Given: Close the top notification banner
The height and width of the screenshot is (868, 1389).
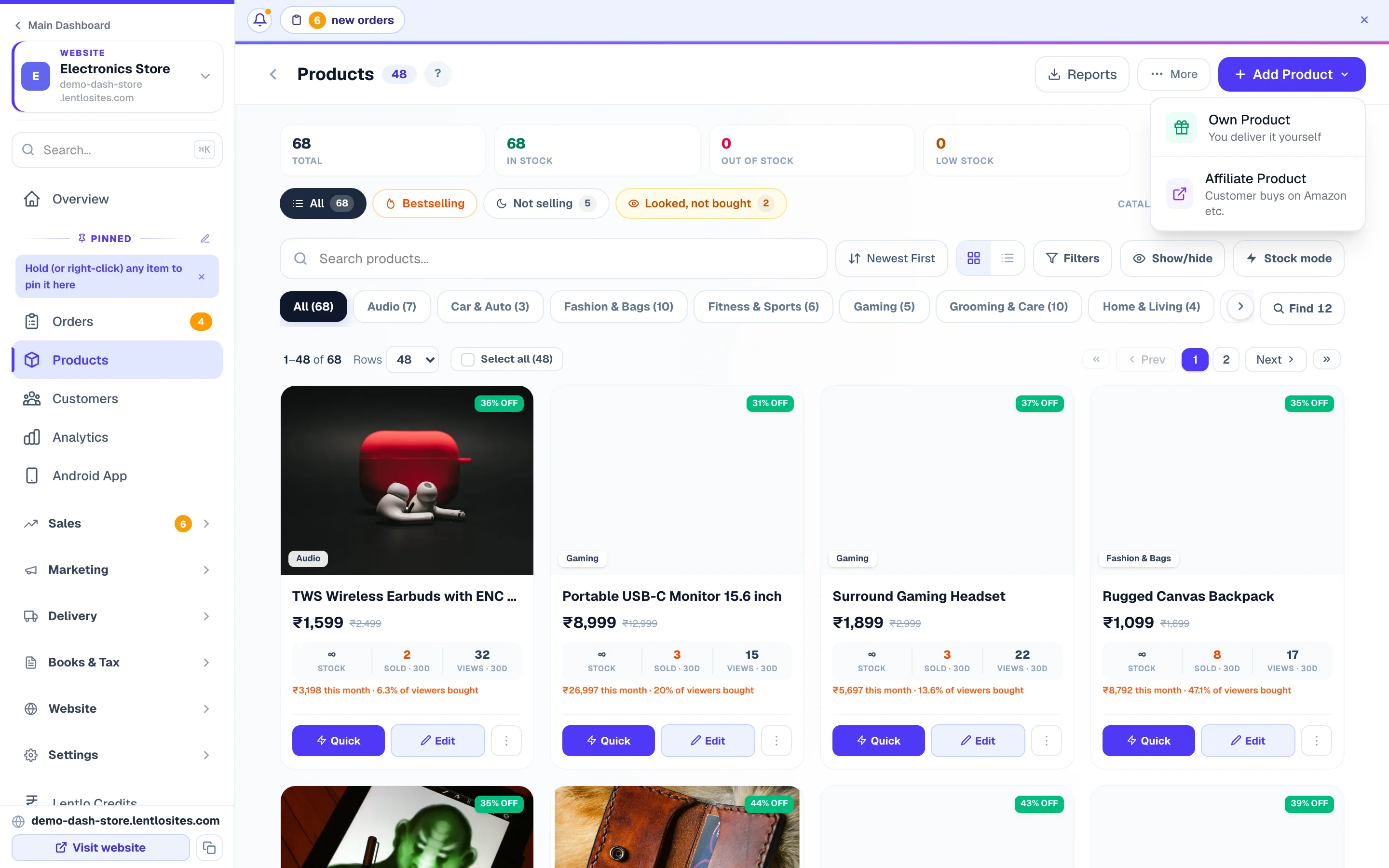Looking at the screenshot, I should pyautogui.click(x=1364, y=20).
